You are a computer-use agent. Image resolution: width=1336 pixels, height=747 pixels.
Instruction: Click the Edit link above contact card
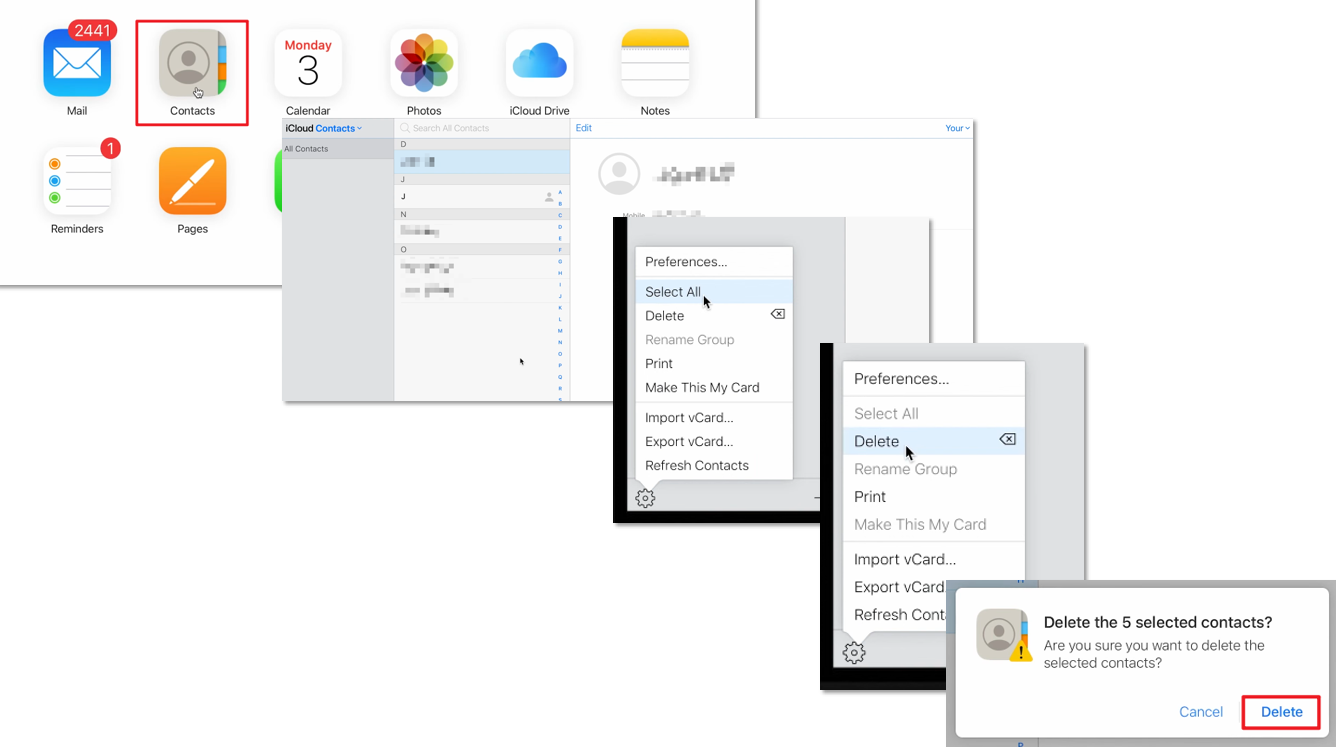(x=584, y=128)
